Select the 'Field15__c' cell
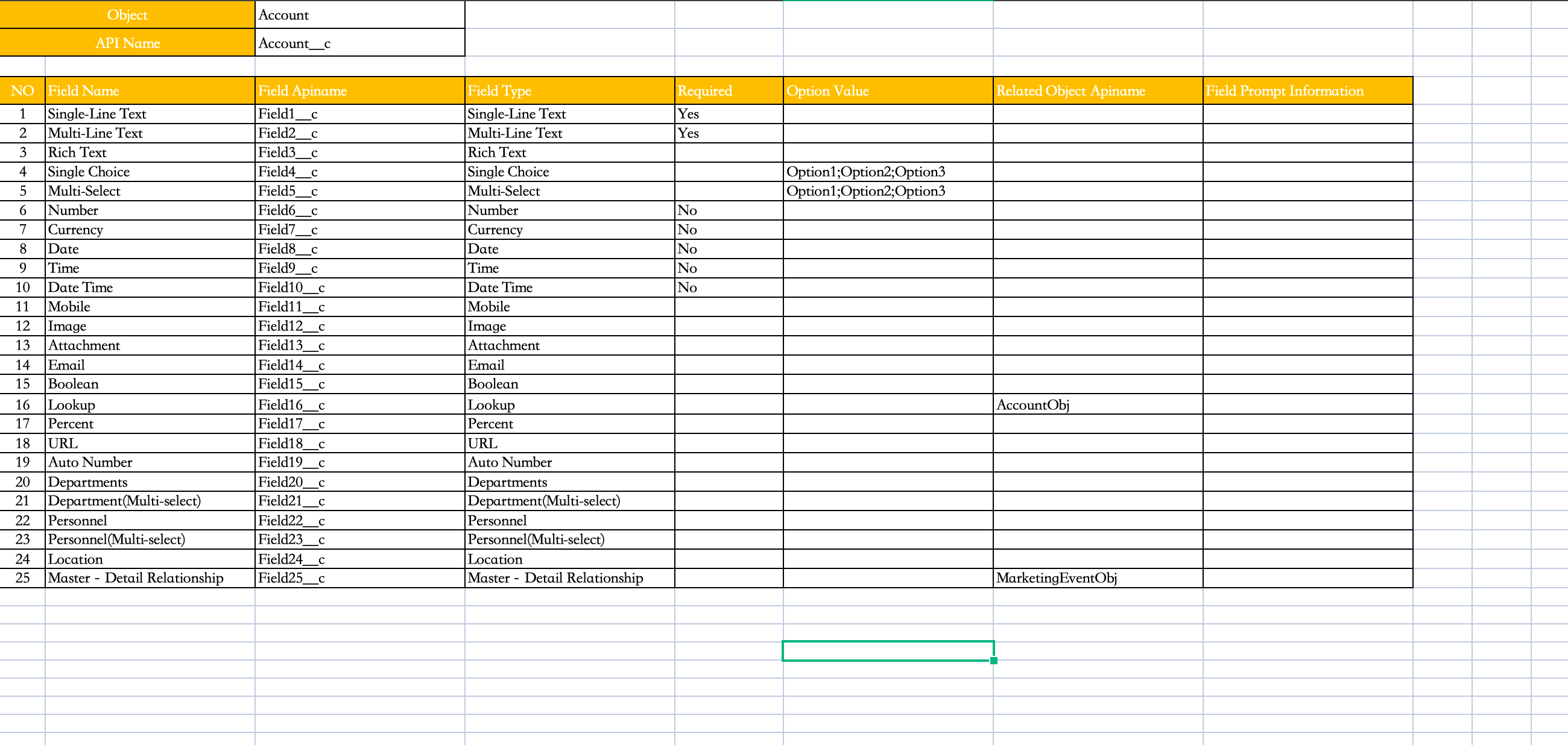Image resolution: width=1568 pixels, height=745 pixels. (360, 385)
